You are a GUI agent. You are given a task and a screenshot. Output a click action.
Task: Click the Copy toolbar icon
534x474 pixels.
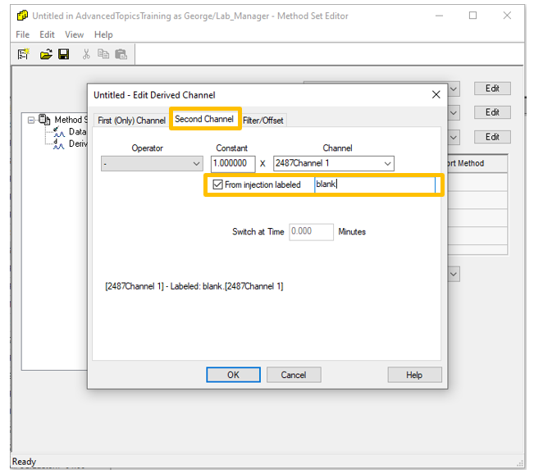click(103, 54)
